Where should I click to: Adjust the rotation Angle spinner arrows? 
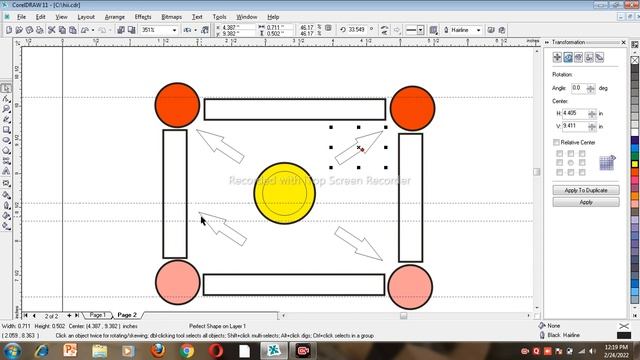[x=591, y=88]
